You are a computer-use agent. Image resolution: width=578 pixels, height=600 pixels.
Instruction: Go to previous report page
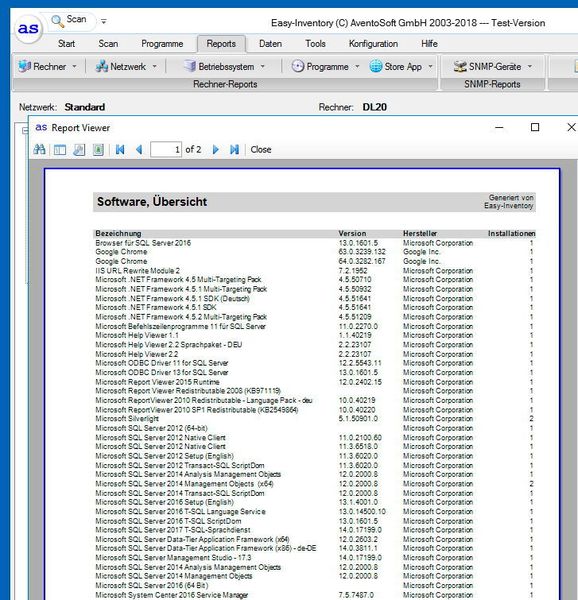pos(139,150)
